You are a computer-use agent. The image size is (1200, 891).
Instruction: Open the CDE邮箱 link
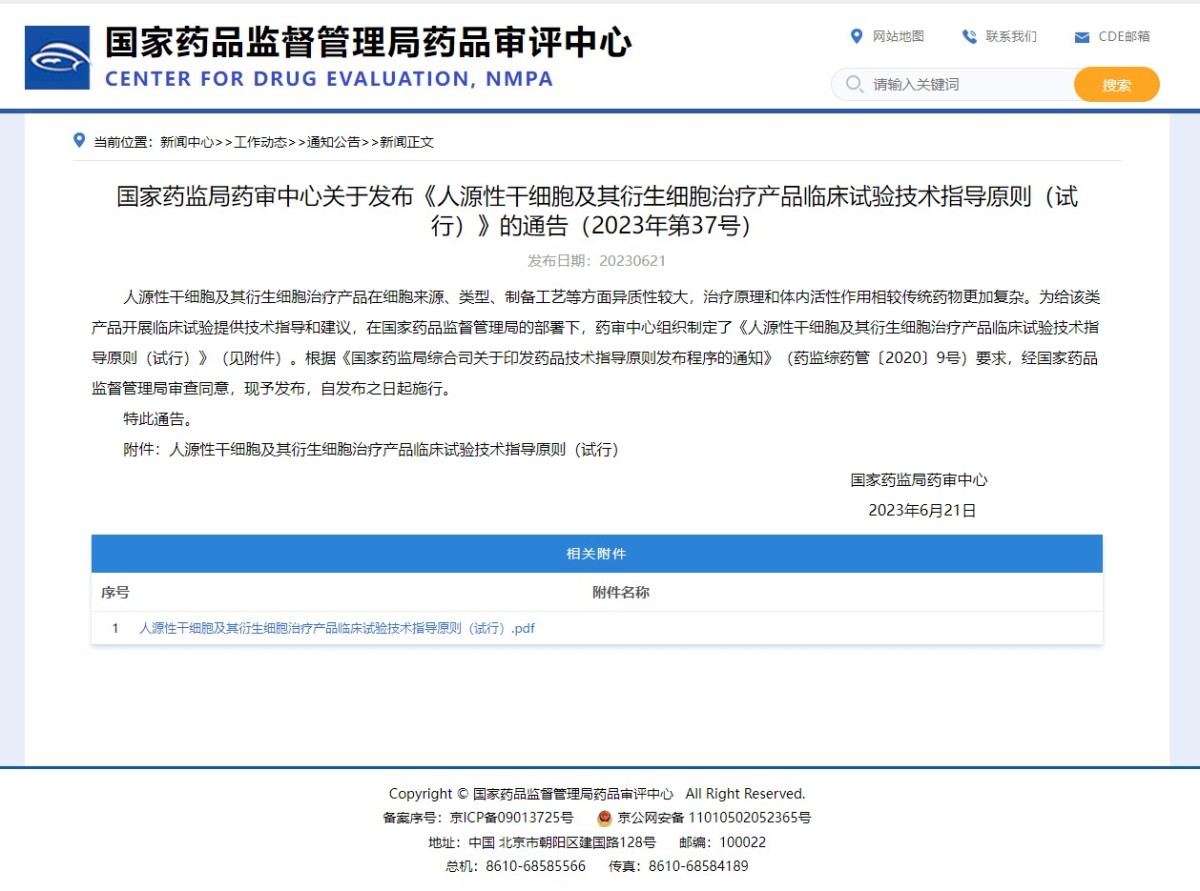[x=1124, y=37]
